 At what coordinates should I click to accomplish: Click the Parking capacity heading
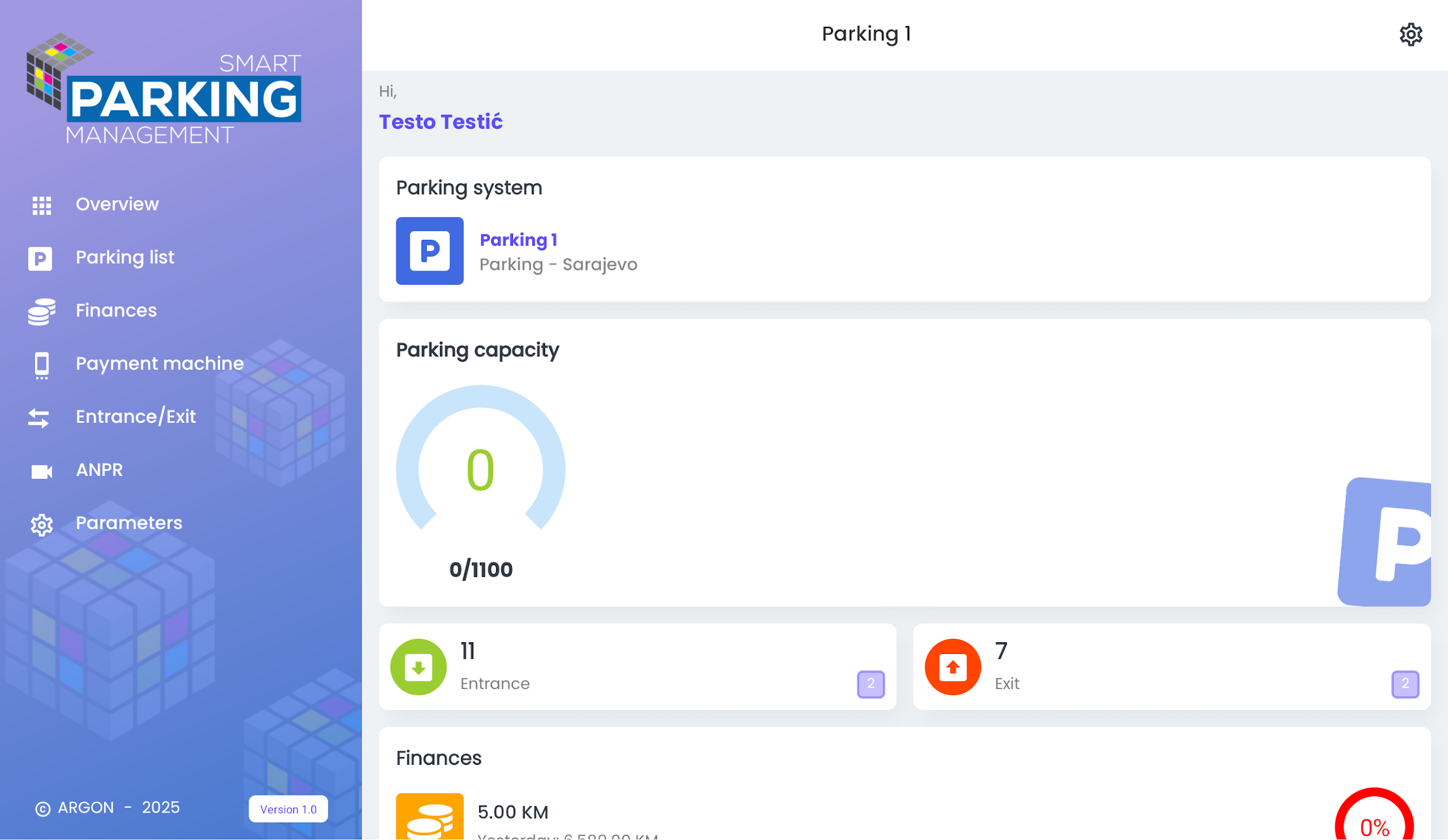click(x=477, y=350)
